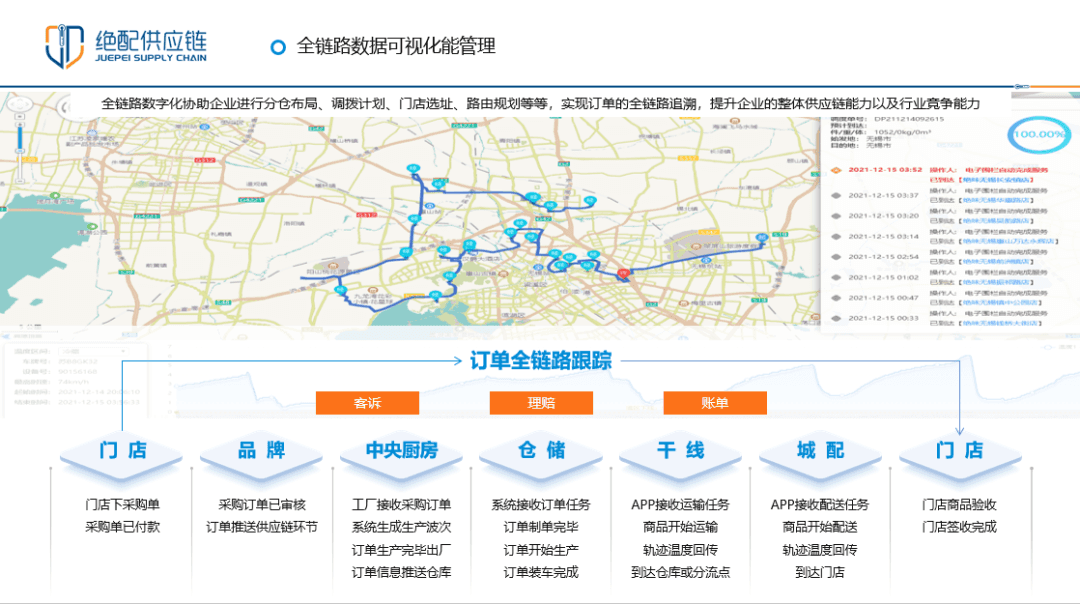Click the 100.00% progress ring
This screenshot has height=604, width=1080.
coord(1037,134)
